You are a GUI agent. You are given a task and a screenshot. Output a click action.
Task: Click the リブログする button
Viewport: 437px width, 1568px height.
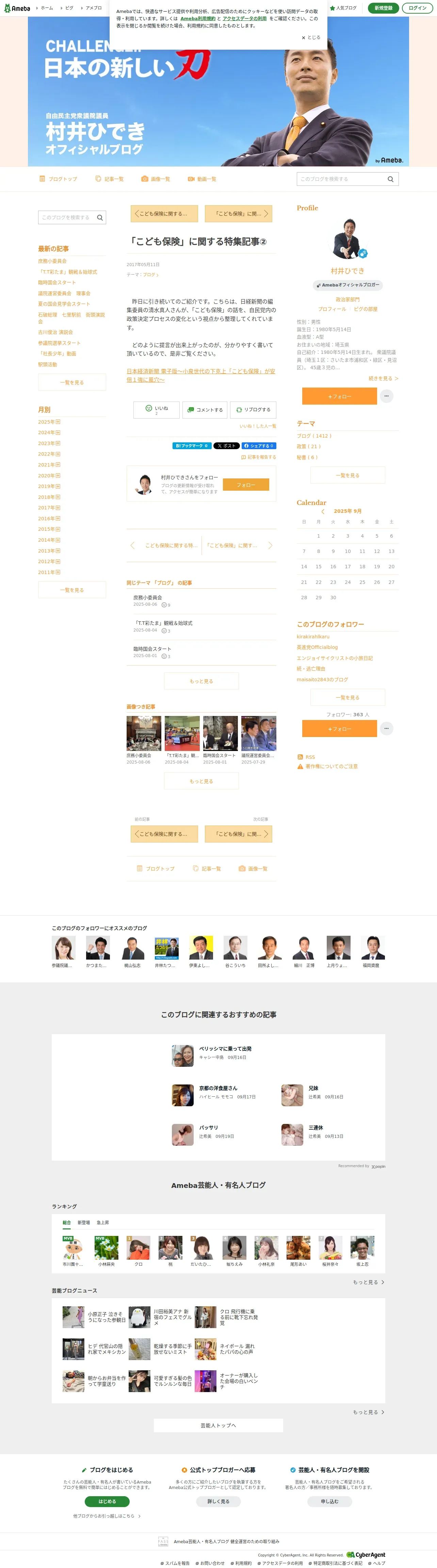pos(254,410)
